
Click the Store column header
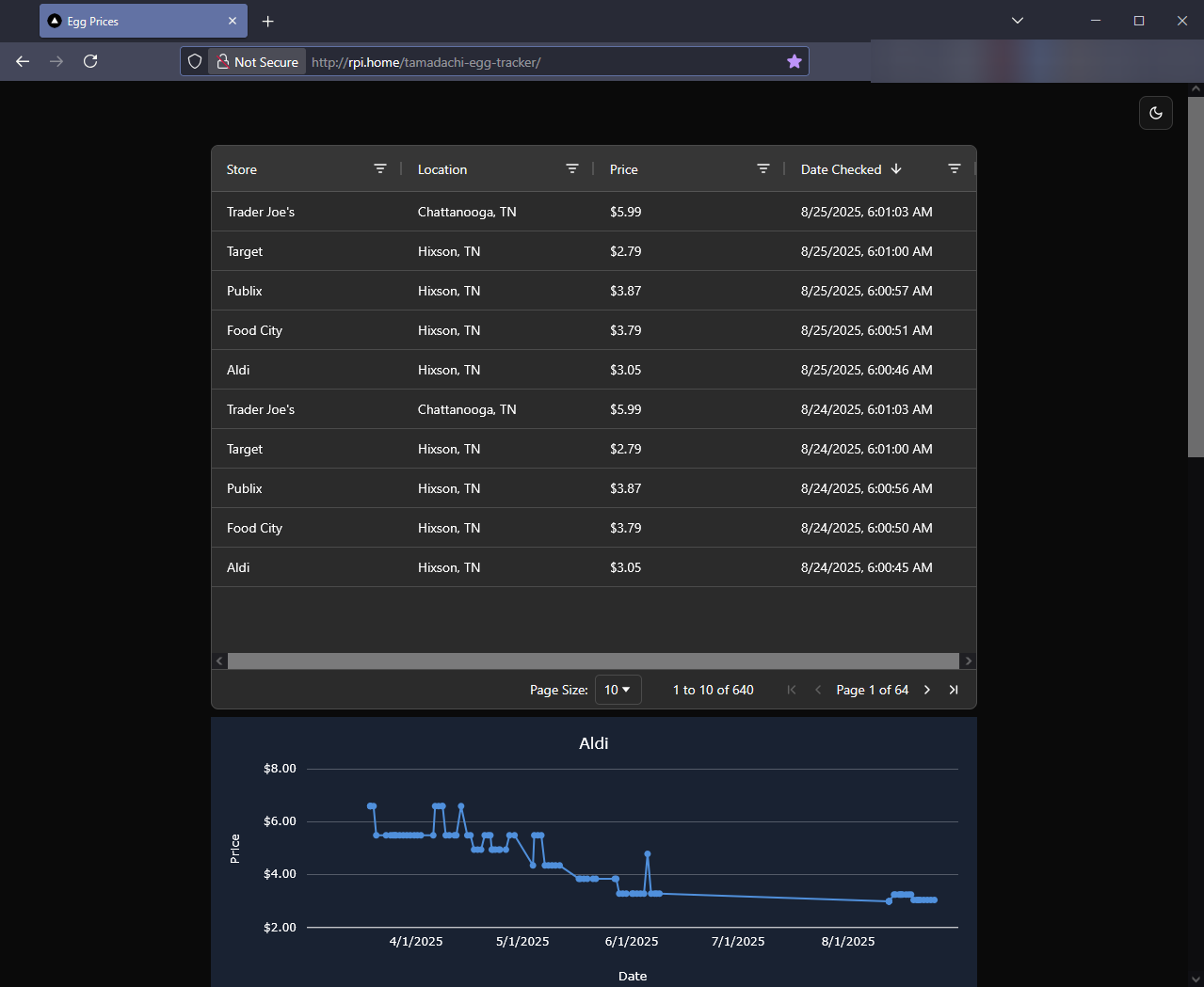(x=242, y=169)
